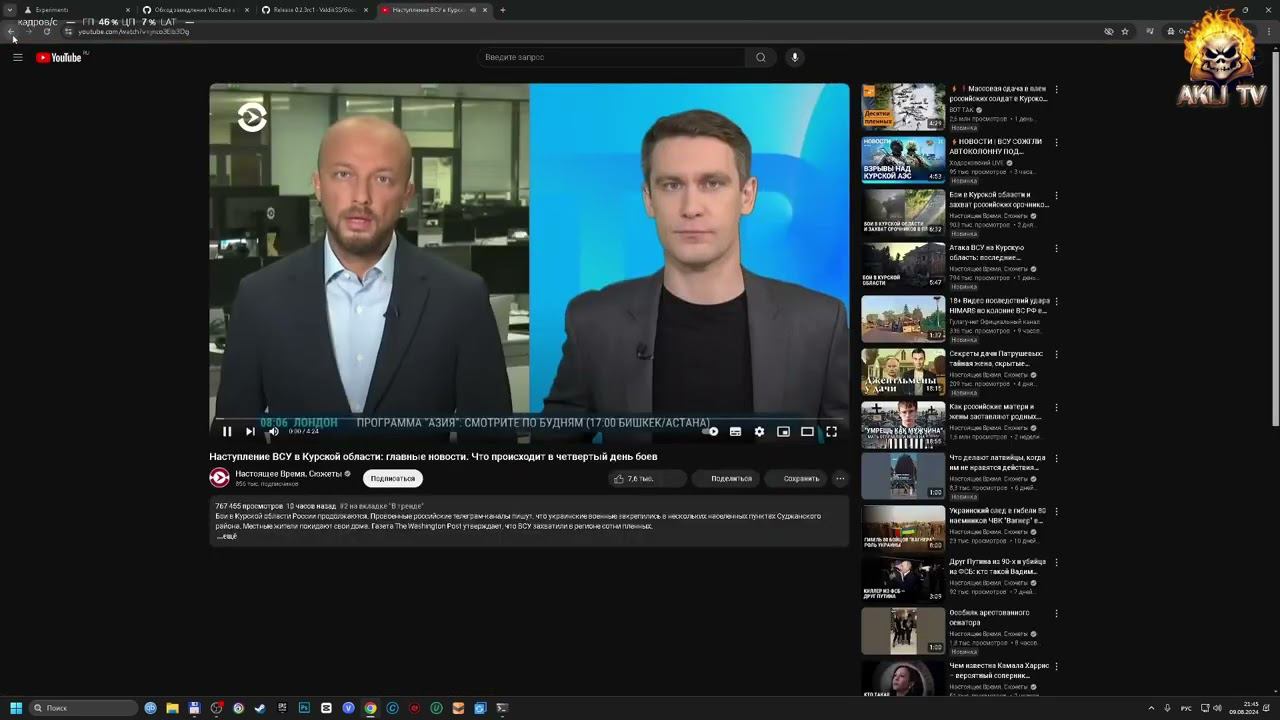Click the video progress bar

pyautogui.click(x=529, y=419)
